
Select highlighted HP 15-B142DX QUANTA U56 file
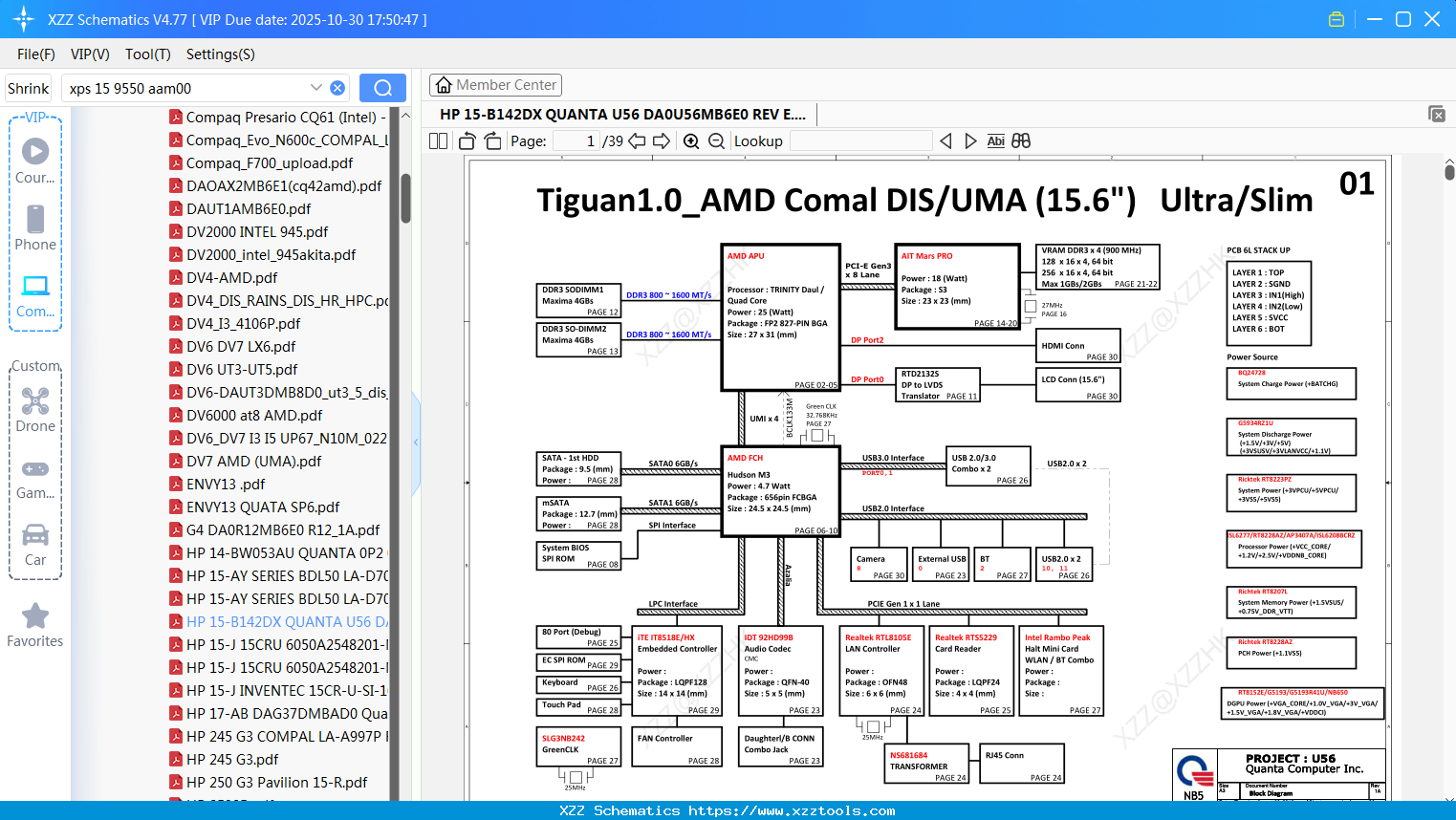tap(278, 621)
